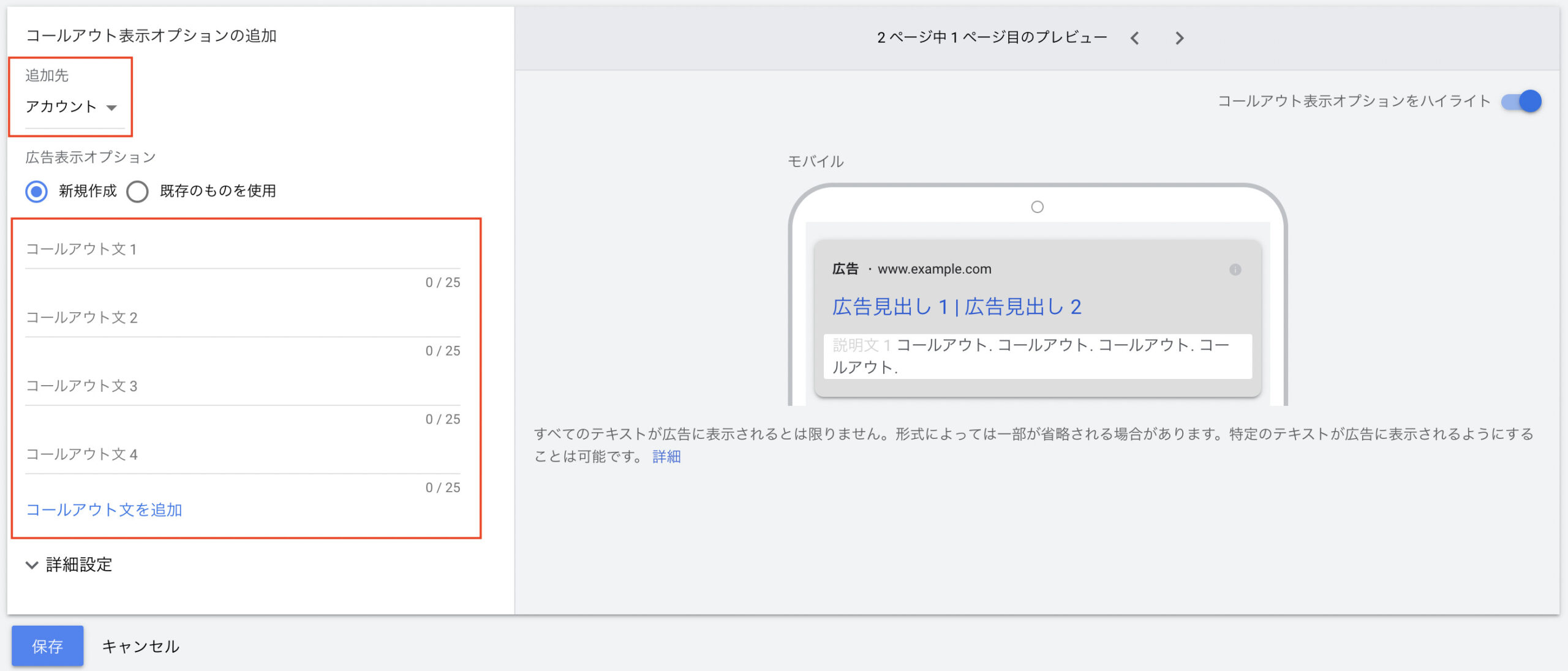Open the 追加先 アカウント dropdown
Screen dimensions: 1568x671
pos(72,107)
